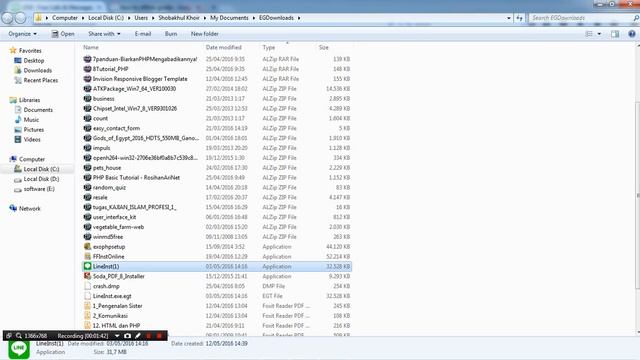Image resolution: width=640 pixels, height=360 pixels.
Task: Click the Burn toolbar button
Action: tap(171, 34)
